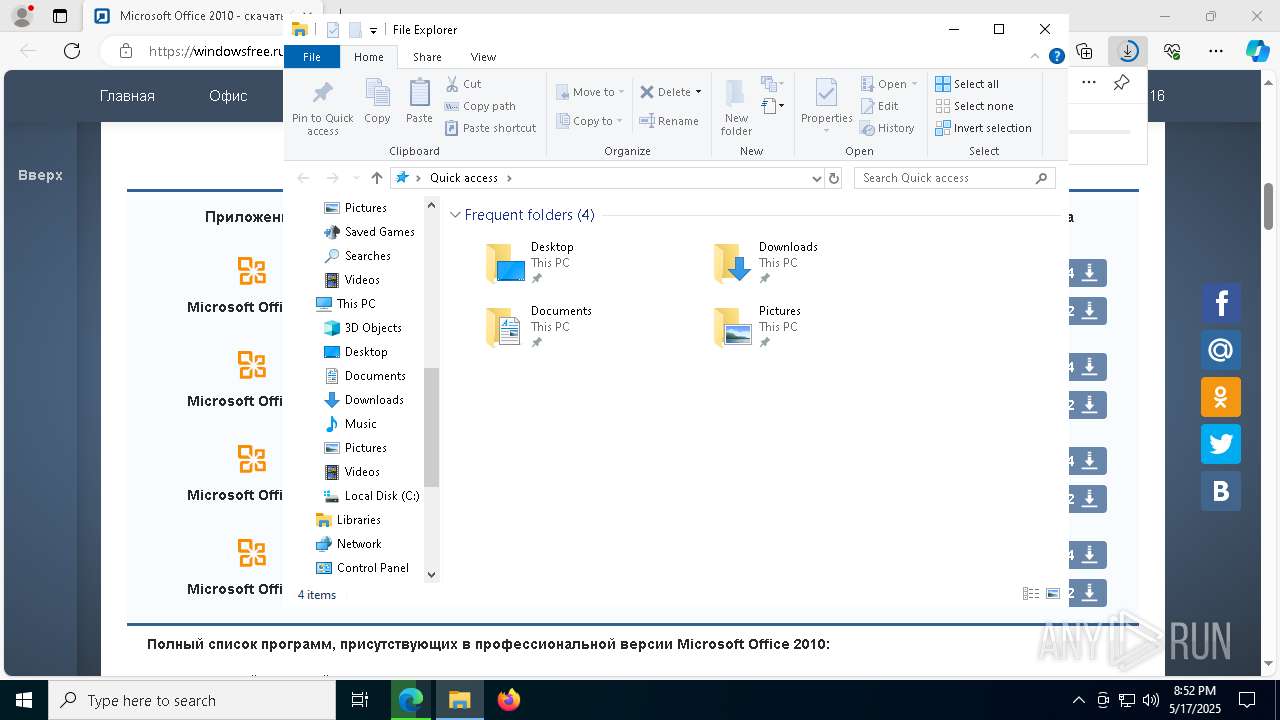Image resolution: width=1280 pixels, height=720 pixels.
Task: Click Explorer Help question mark icon
Action: pyautogui.click(x=1056, y=57)
